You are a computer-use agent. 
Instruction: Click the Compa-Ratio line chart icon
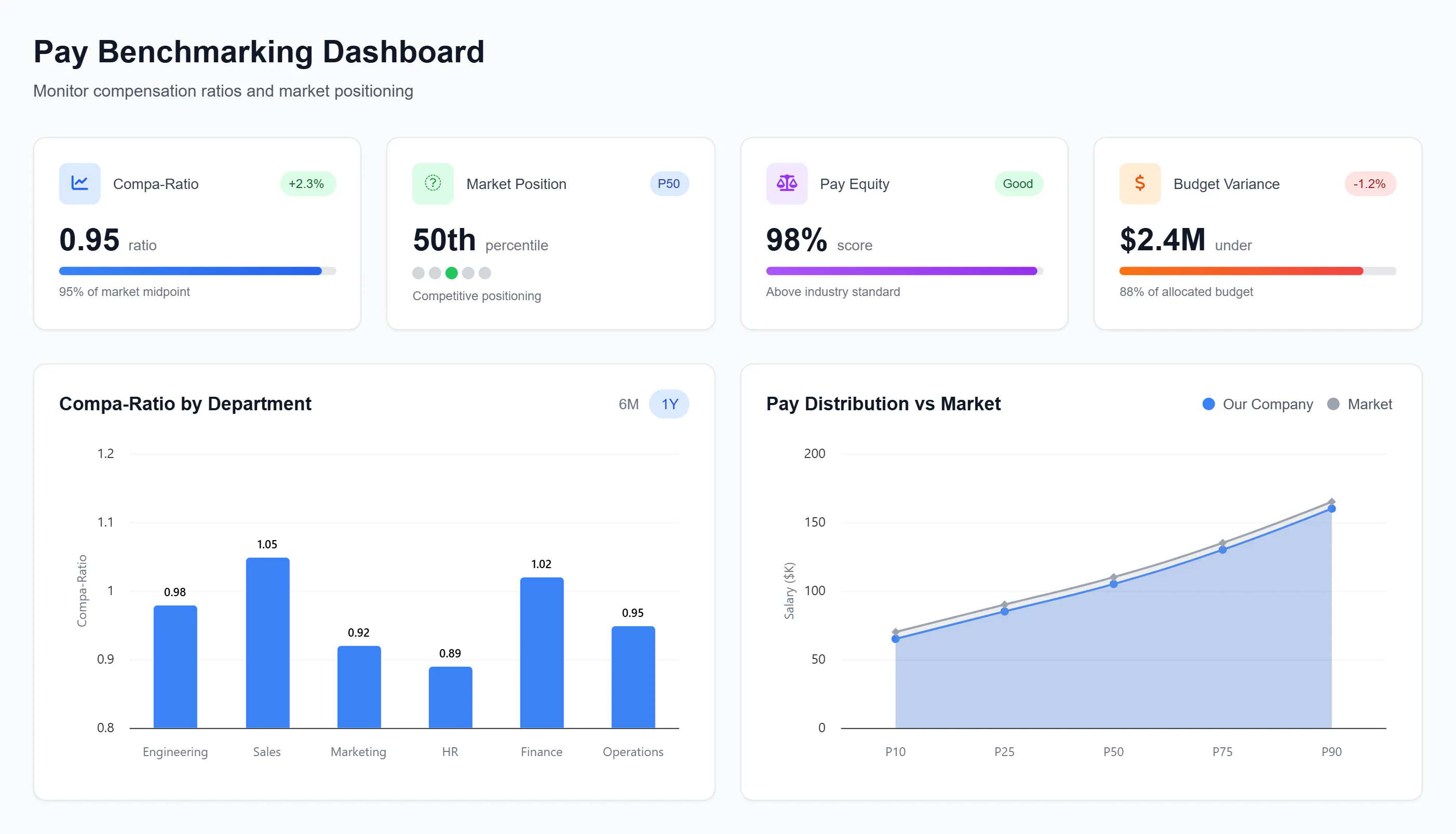79,183
